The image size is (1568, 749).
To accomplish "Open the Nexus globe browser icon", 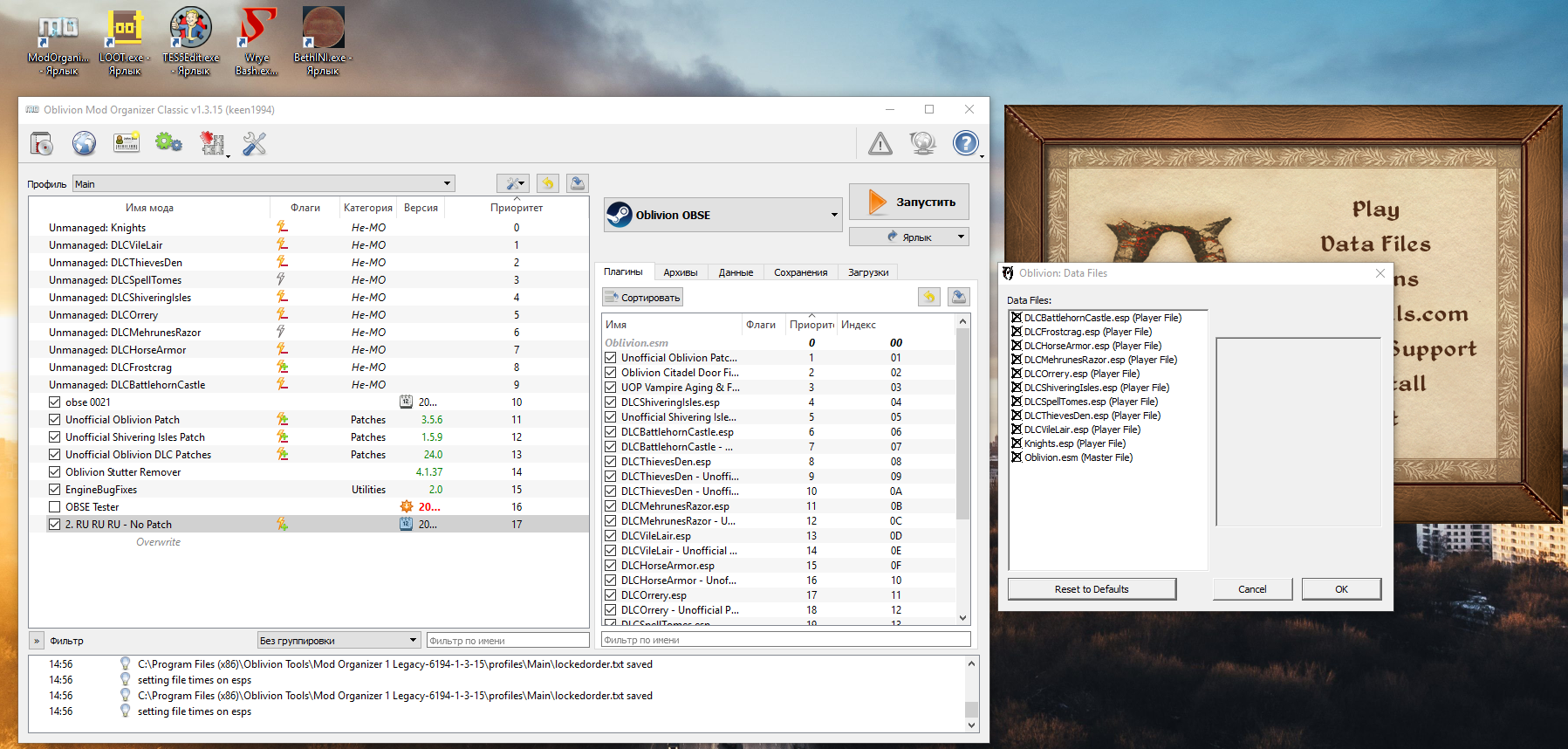I will (x=84, y=143).
